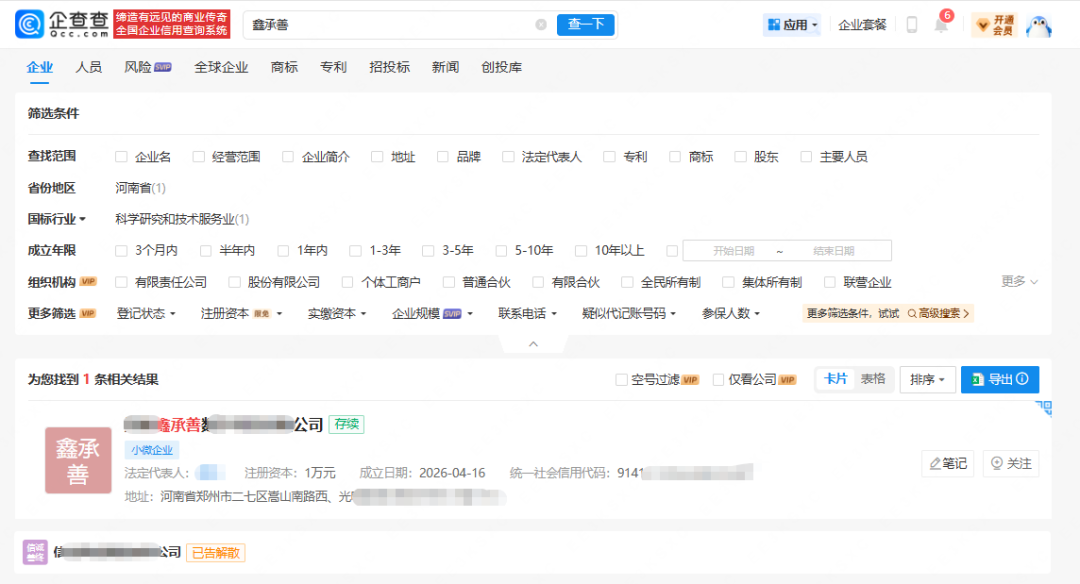Add a 笔记 note for the company
The width and height of the screenshot is (1080, 584).
pos(948,463)
